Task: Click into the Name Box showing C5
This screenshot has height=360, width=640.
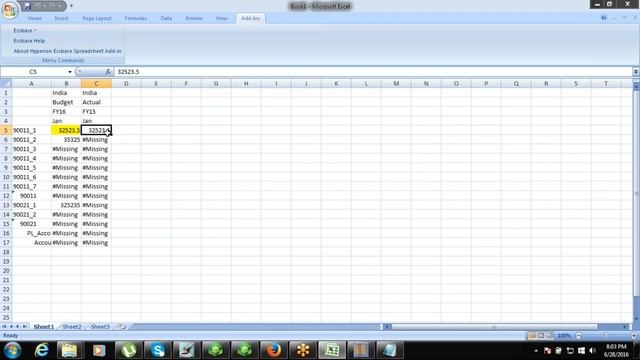Action: click(x=33, y=72)
